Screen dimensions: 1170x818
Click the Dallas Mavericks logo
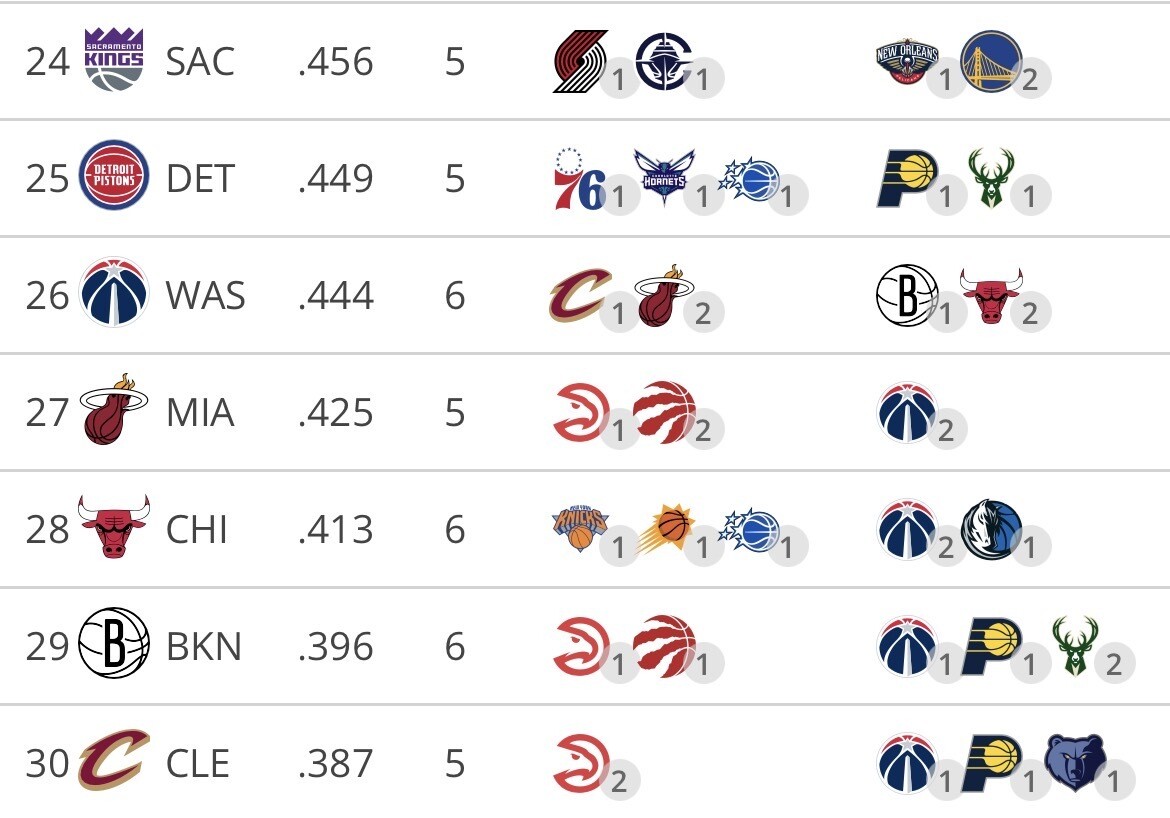pos(990,529)
